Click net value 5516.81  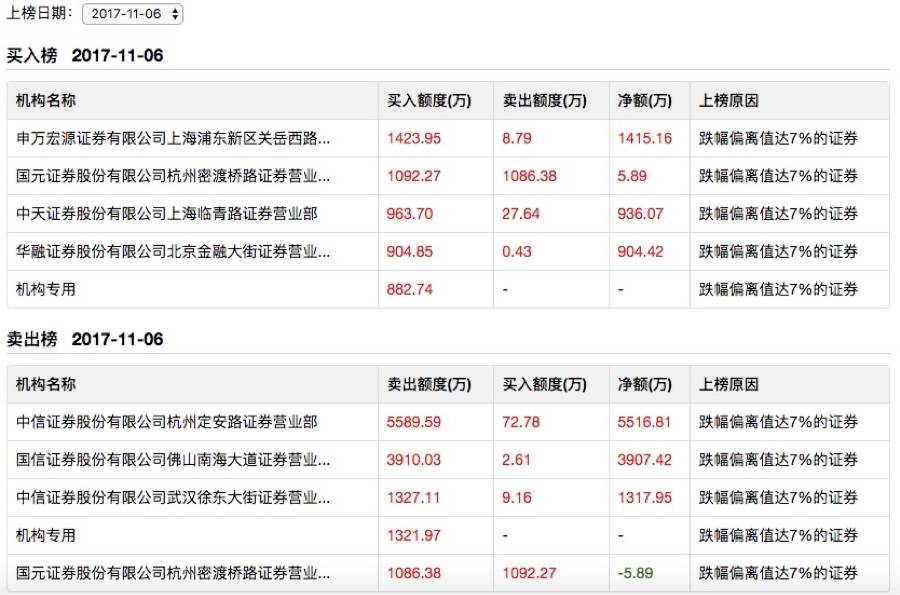pos(644,422)
